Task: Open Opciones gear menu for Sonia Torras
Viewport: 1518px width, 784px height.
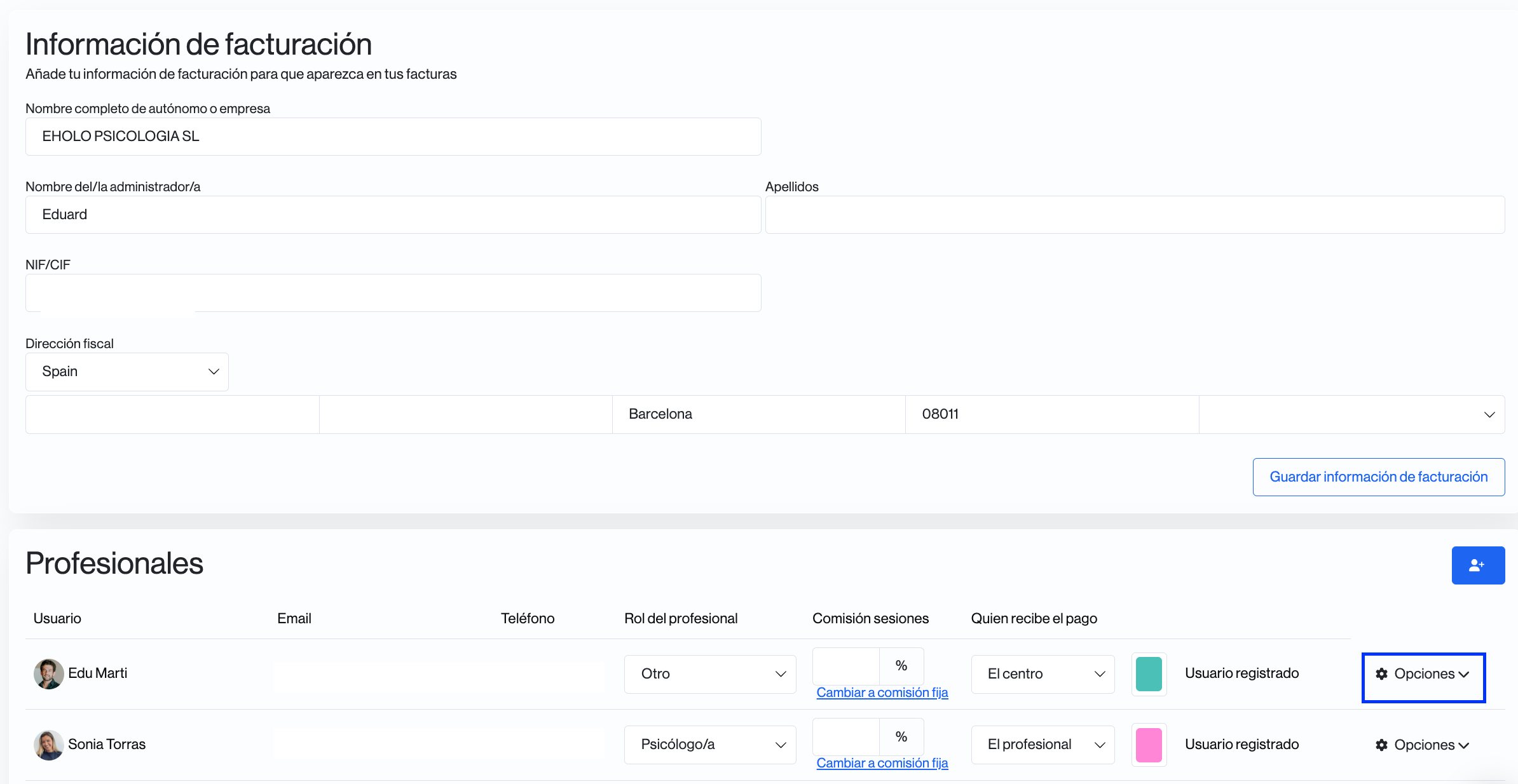Action: point(1423,745)
